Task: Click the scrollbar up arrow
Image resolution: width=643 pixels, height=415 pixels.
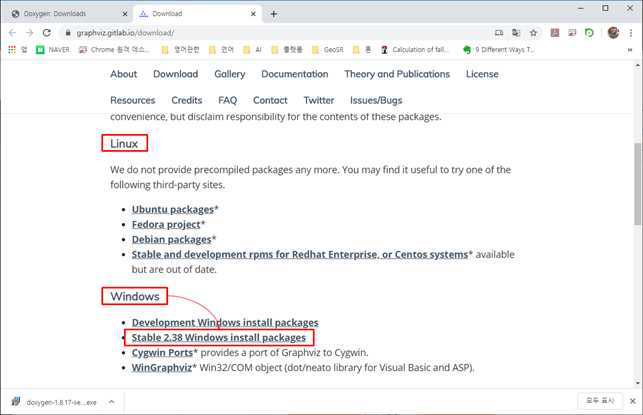Action: click(638, 65)
